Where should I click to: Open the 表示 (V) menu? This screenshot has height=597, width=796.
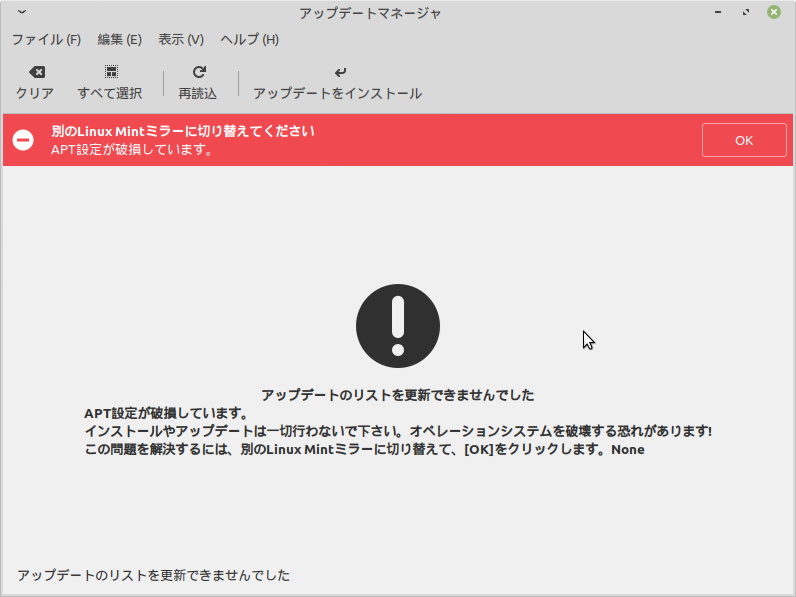[181, 40]
